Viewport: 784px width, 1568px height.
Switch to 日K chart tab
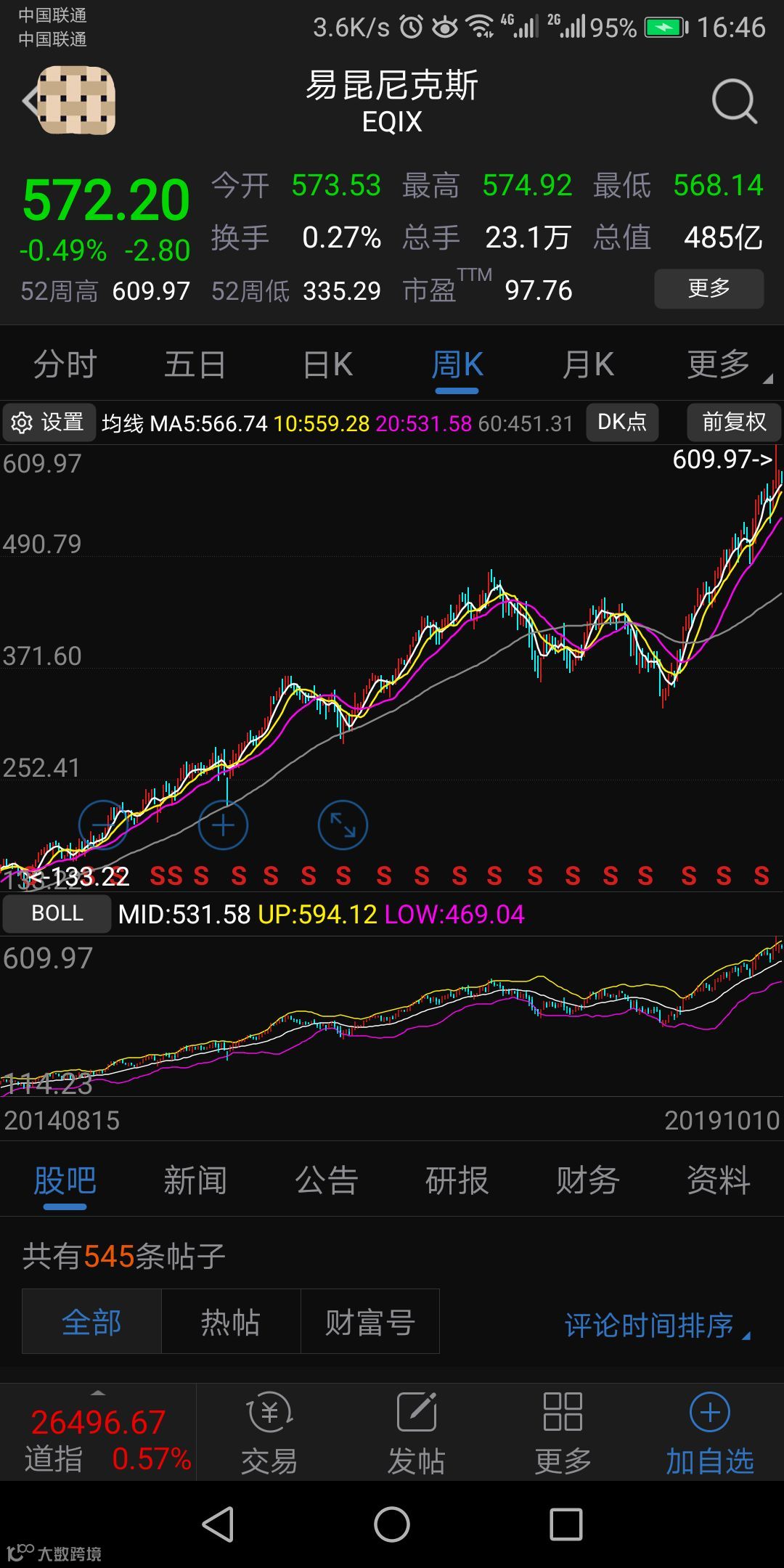pos(327,364)
